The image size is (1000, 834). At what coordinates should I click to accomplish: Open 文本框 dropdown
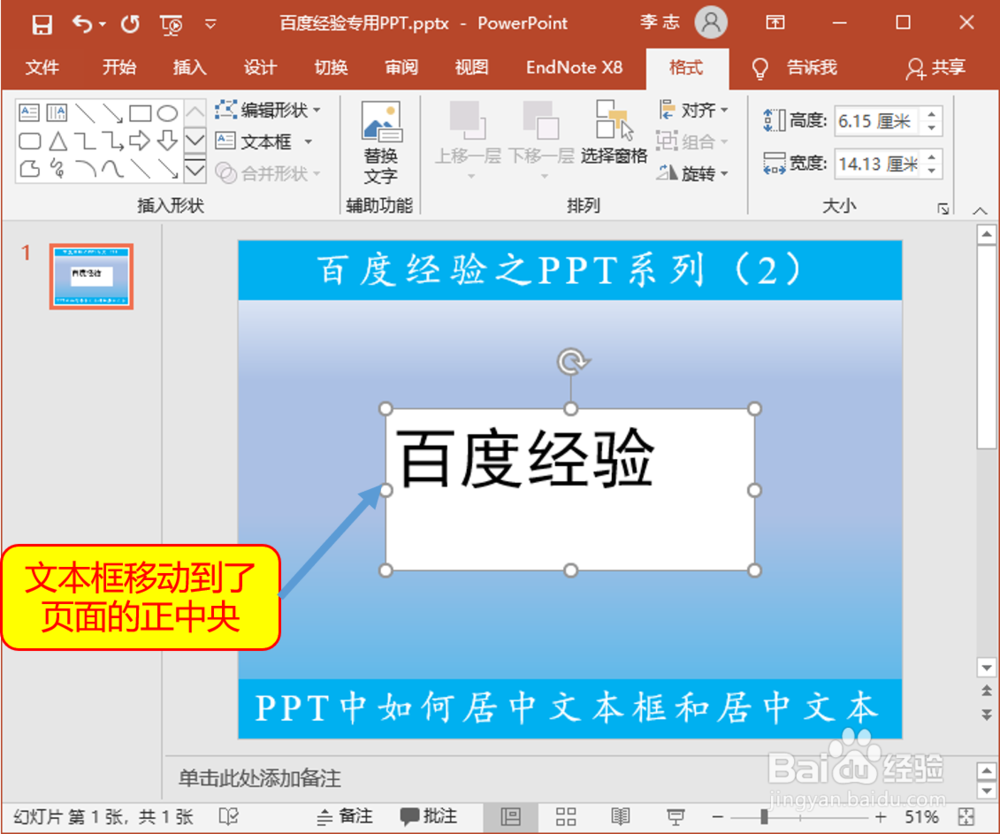pos(264,141)
